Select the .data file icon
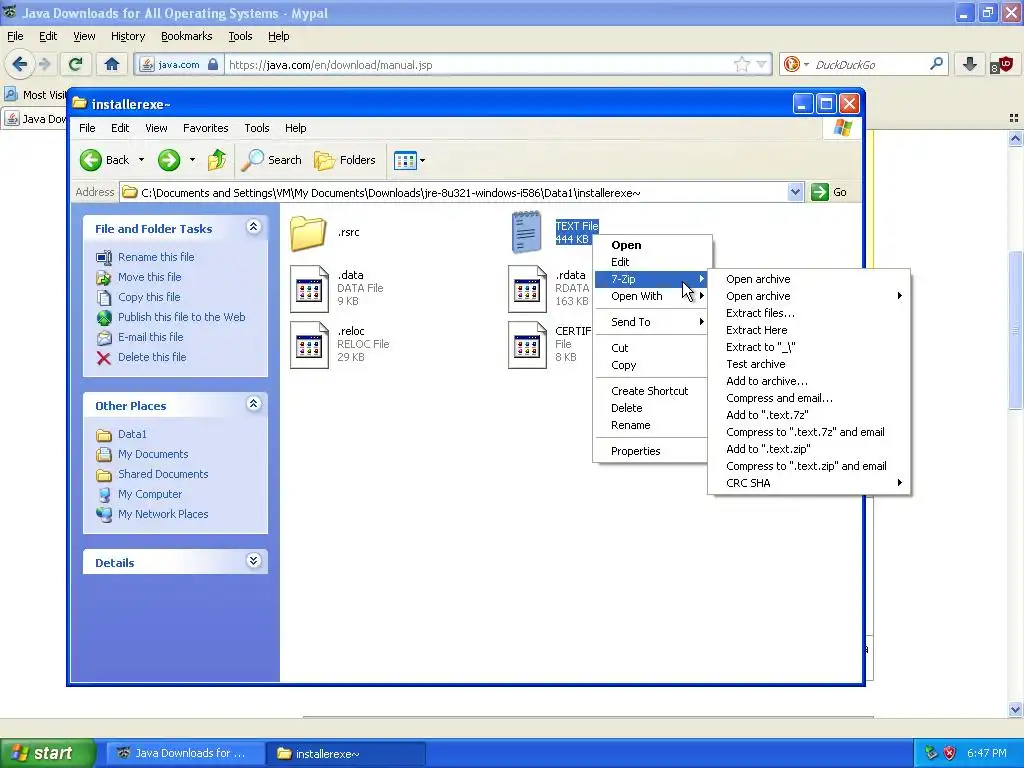This screenshot has width=1024, height=768. click(x=309, y=289)
